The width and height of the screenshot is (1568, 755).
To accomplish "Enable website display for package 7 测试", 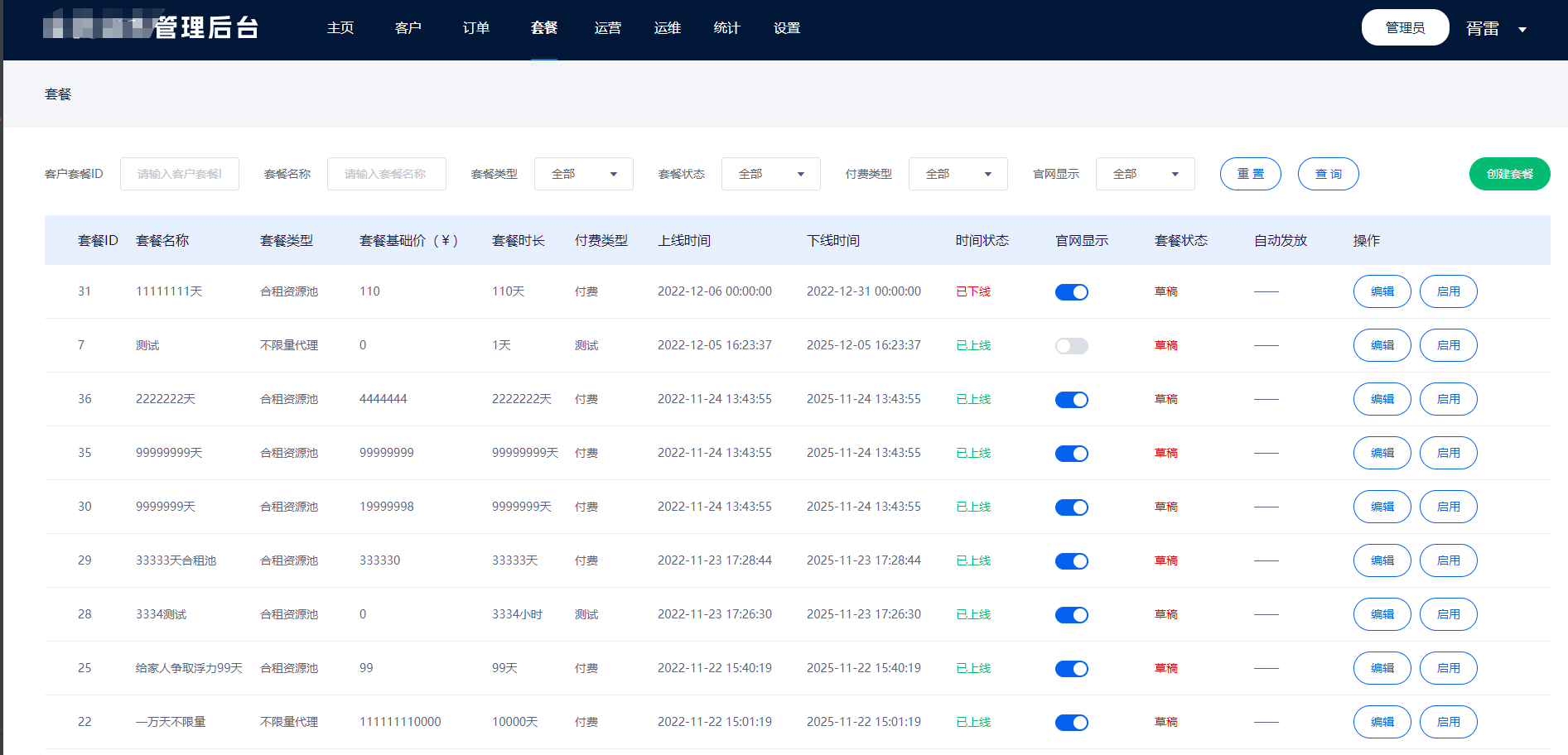I will tap(1071, 346).
